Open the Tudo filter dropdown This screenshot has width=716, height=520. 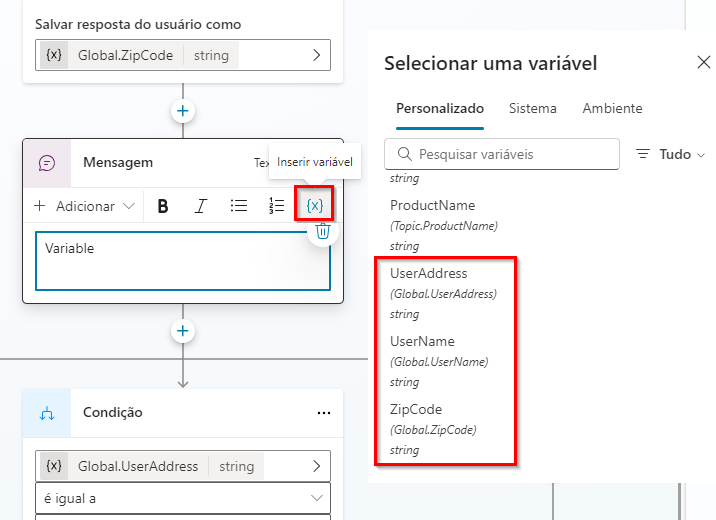tap(671, 154)
